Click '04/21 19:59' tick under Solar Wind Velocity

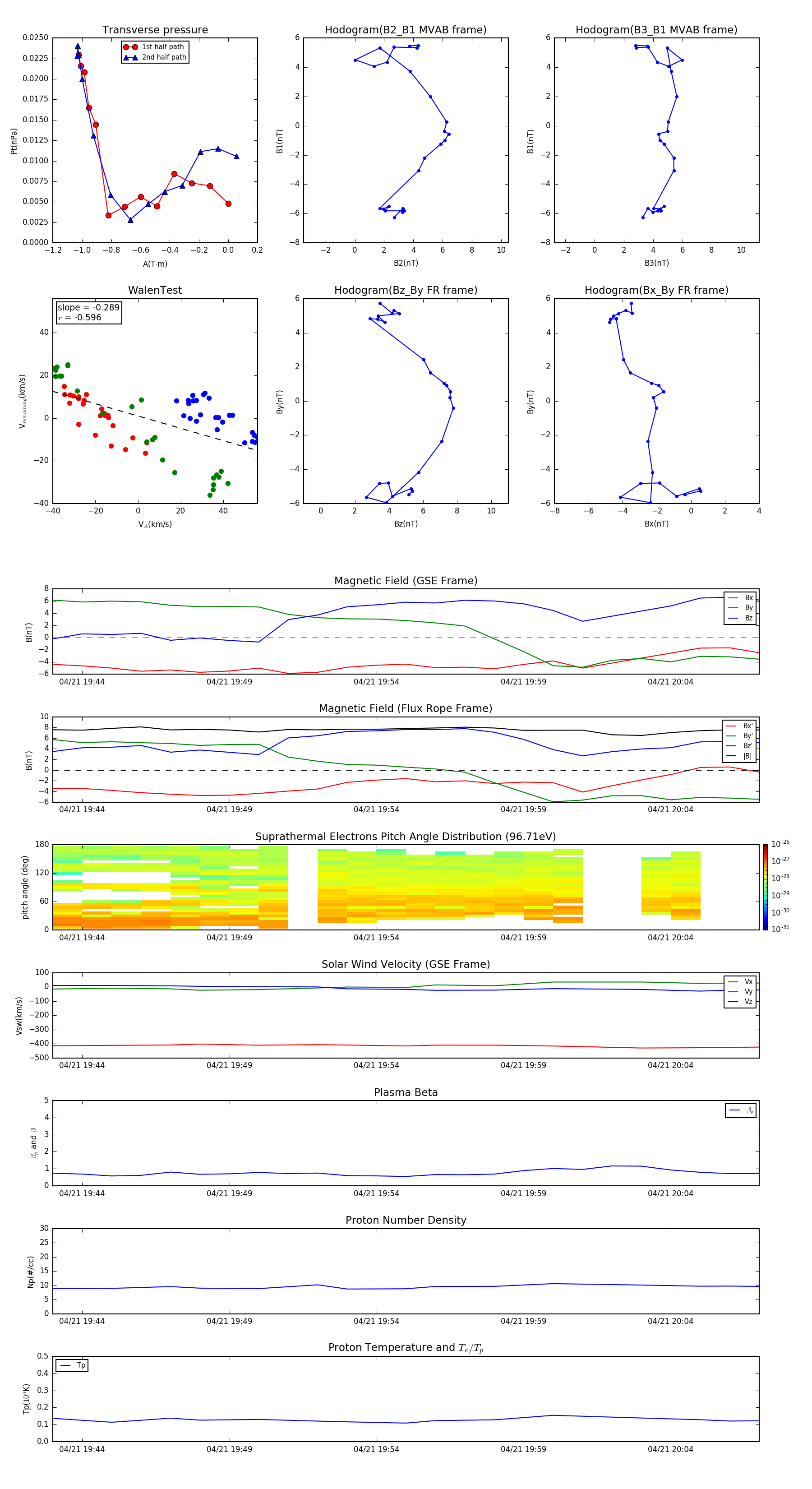click(x=524, y=1065)
